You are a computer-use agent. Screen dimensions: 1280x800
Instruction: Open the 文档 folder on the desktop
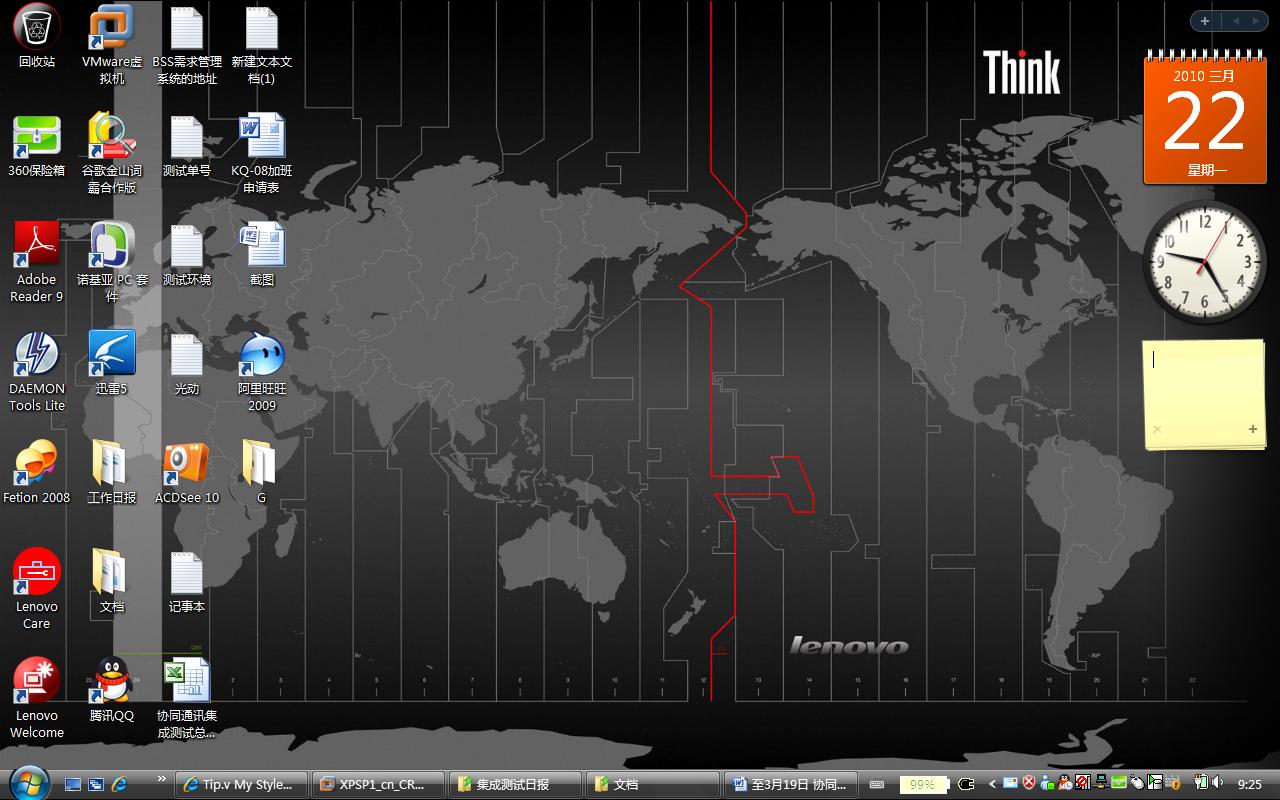point(112,582)
